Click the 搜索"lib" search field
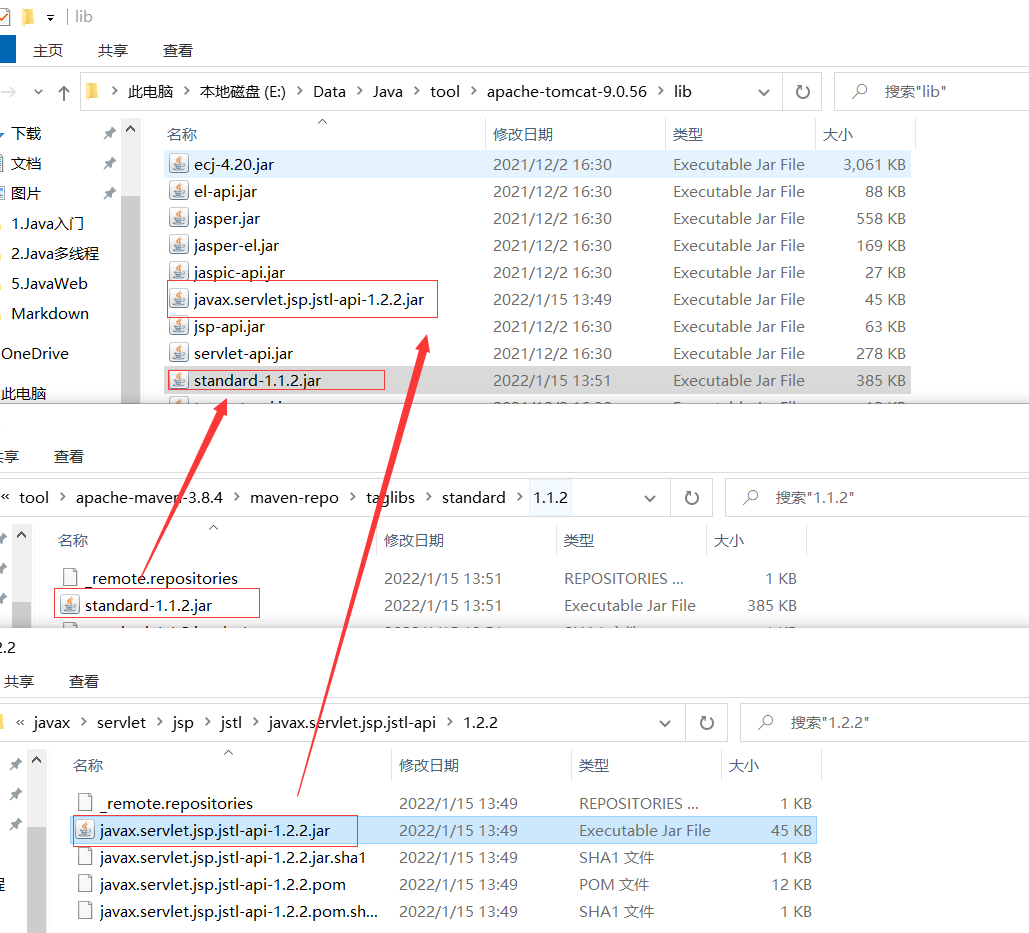1029x933 pixels. (x=931, y=92)
